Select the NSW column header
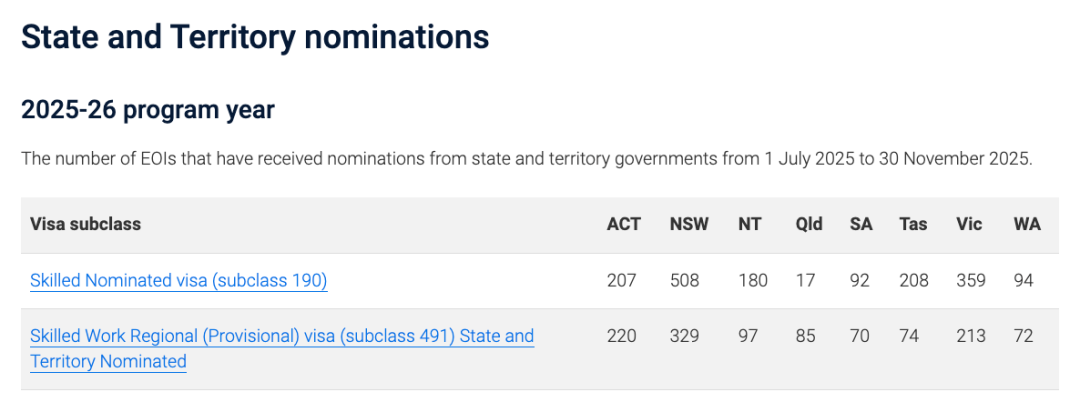The height and width of the screenshot is (402, 1080). [689, 224]
